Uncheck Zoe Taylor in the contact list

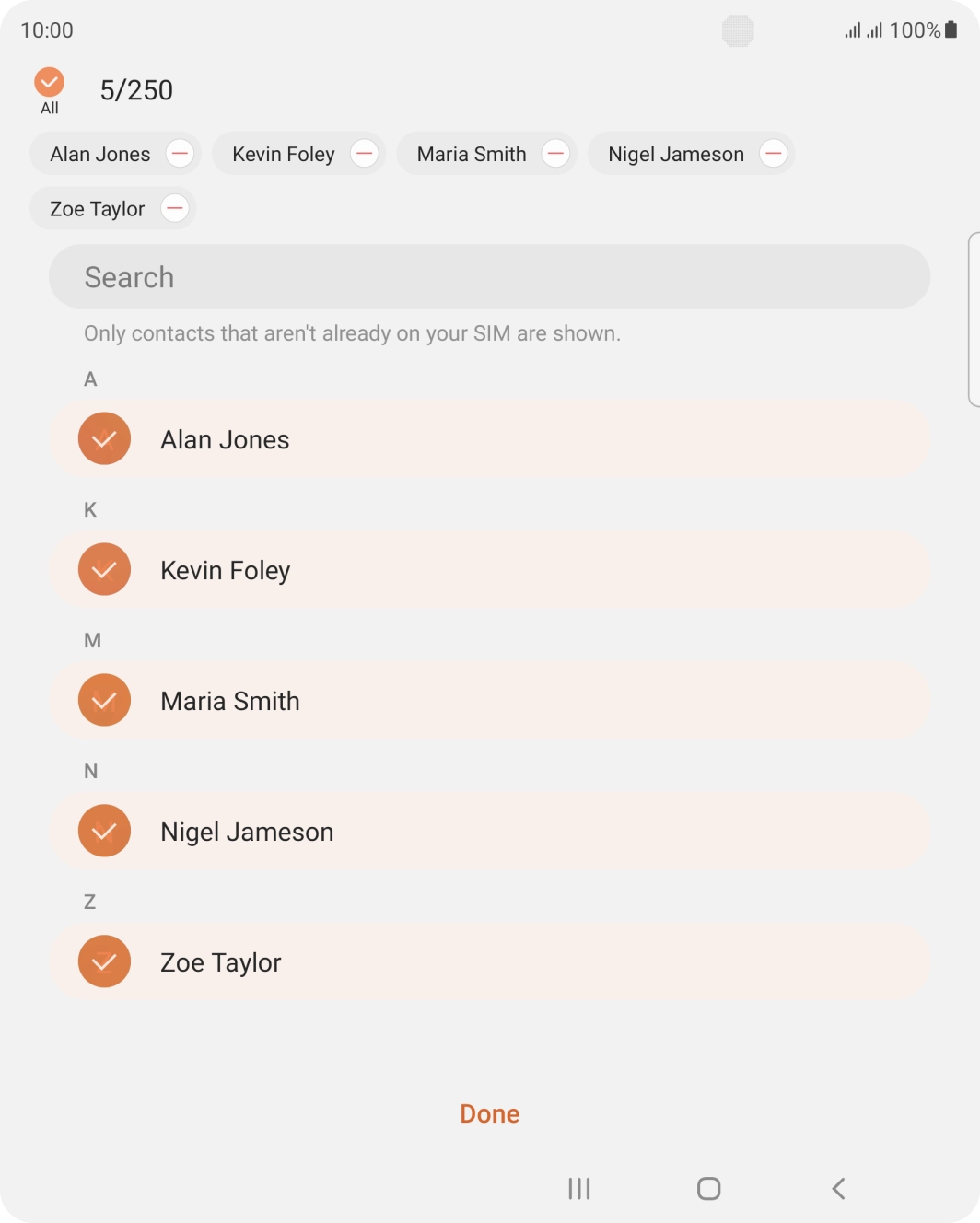click(x=104, y=962)
